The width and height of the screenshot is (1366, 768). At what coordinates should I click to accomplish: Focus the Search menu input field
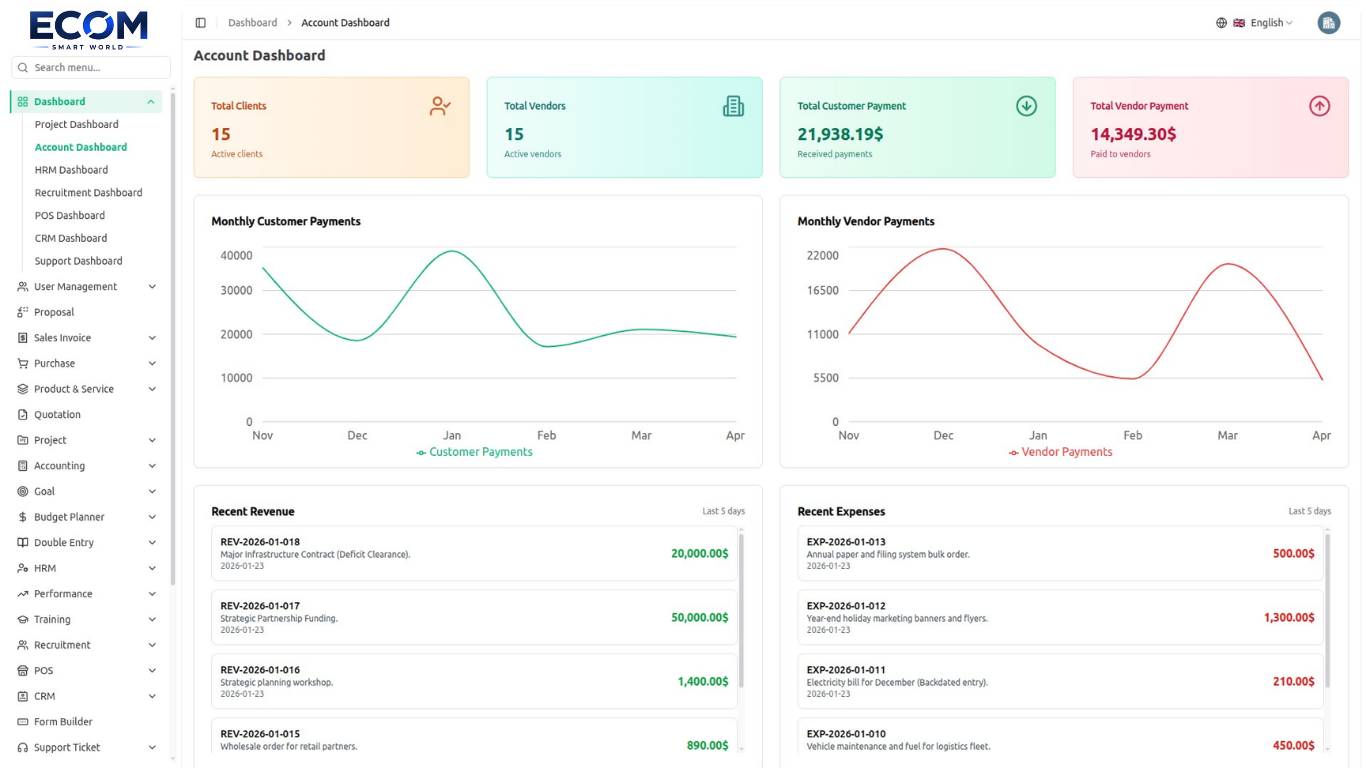(x=91, y=68)
